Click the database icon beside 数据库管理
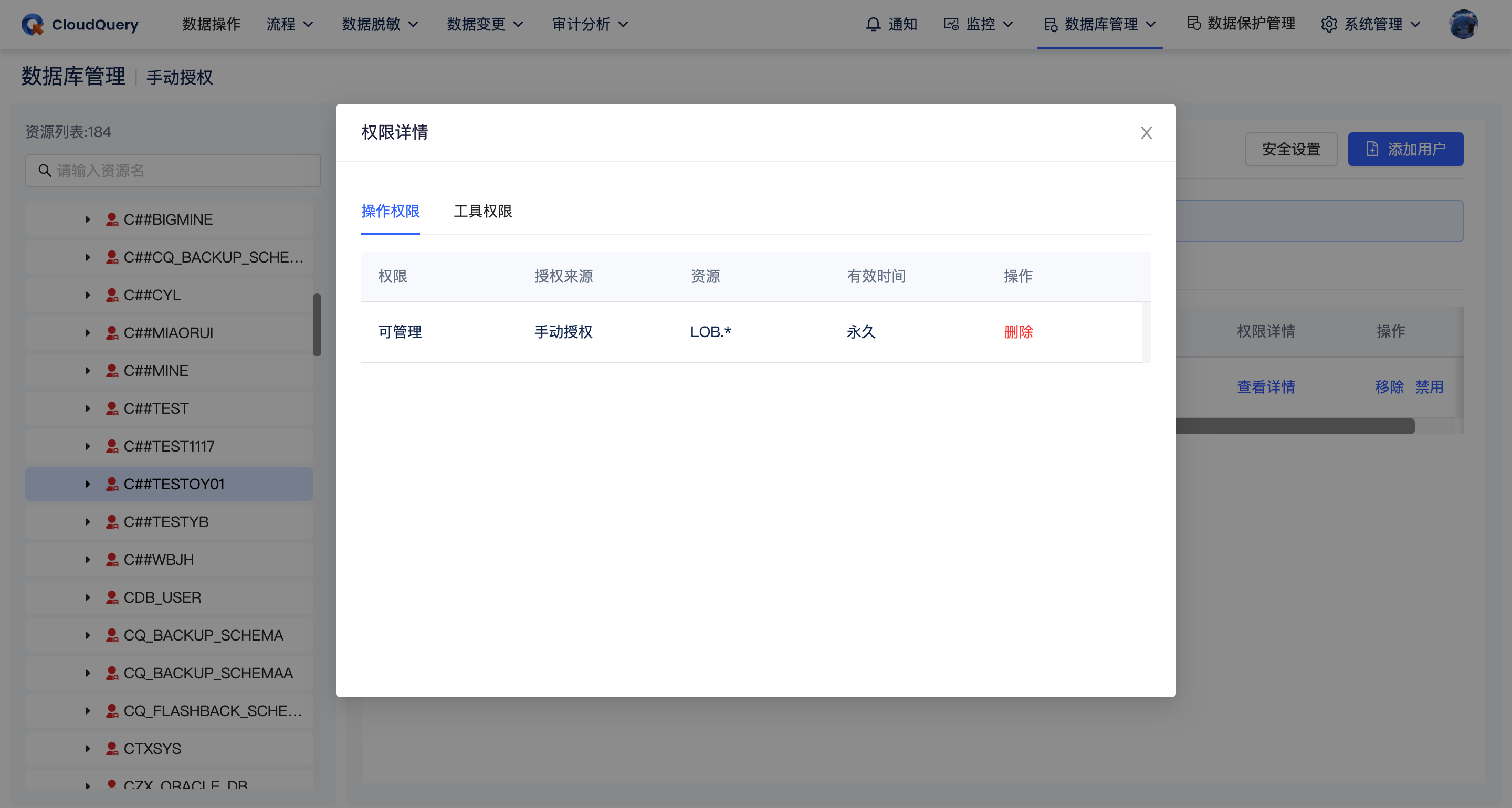1512x808 pixels. (1051, 24)
